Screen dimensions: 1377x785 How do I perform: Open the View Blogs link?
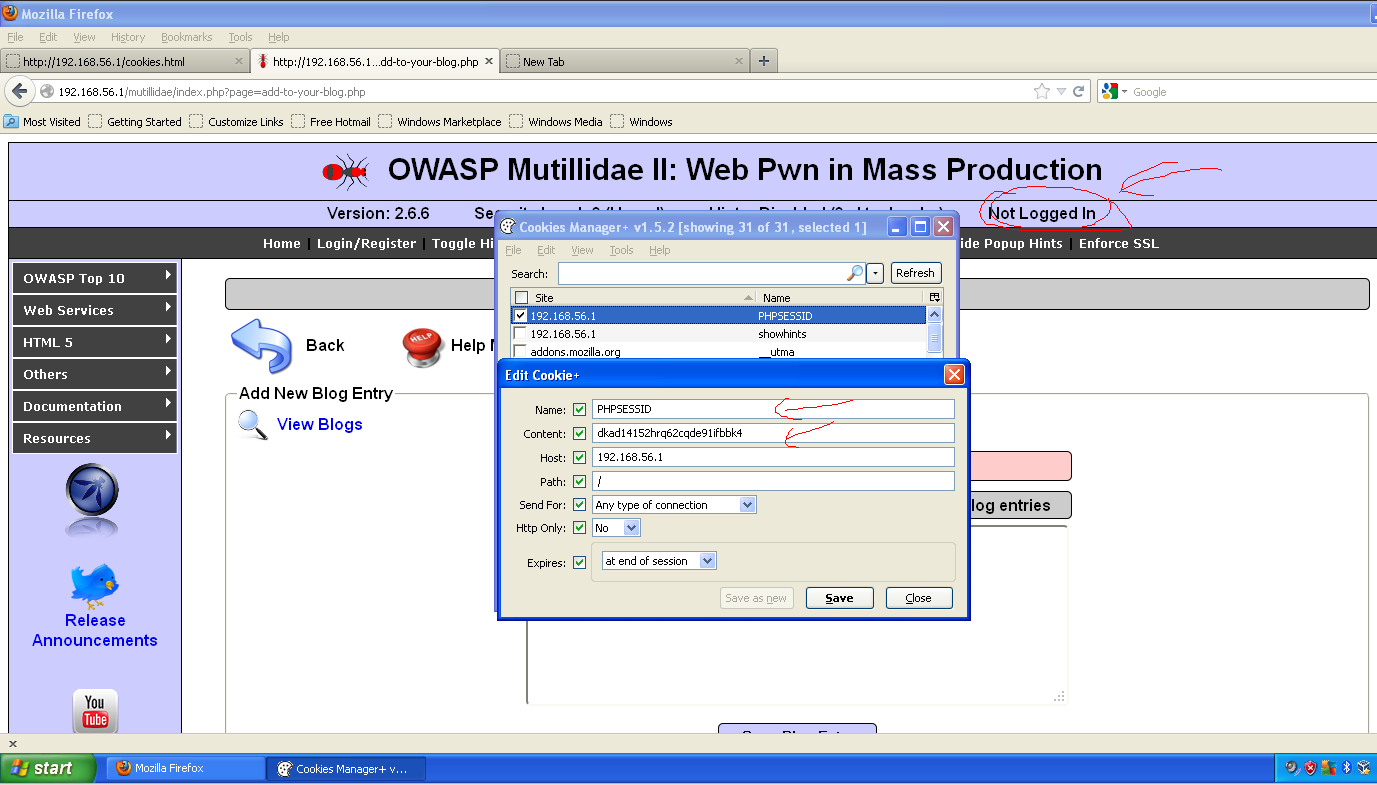(x=320, y=424)
